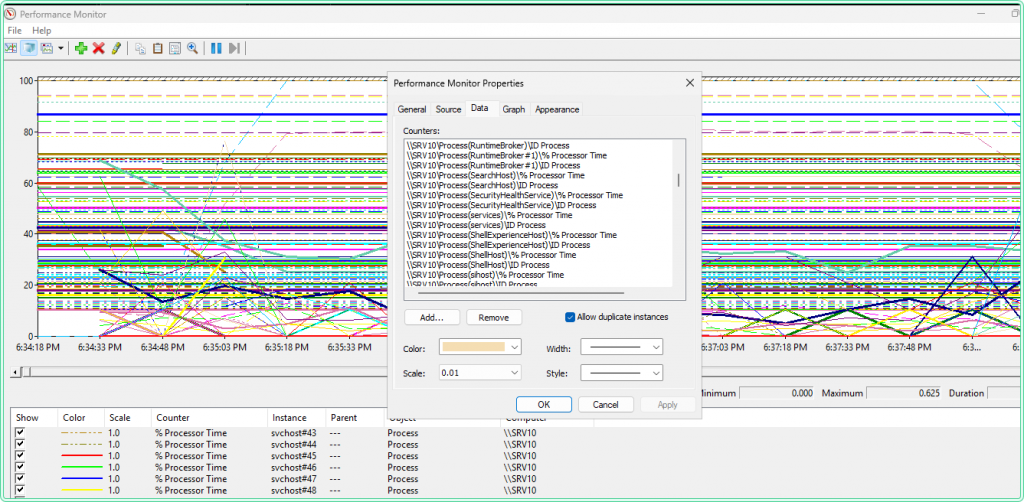Screen dimensions: 1024x502
Task: Click the Add... button
Action: pos(432,317)
